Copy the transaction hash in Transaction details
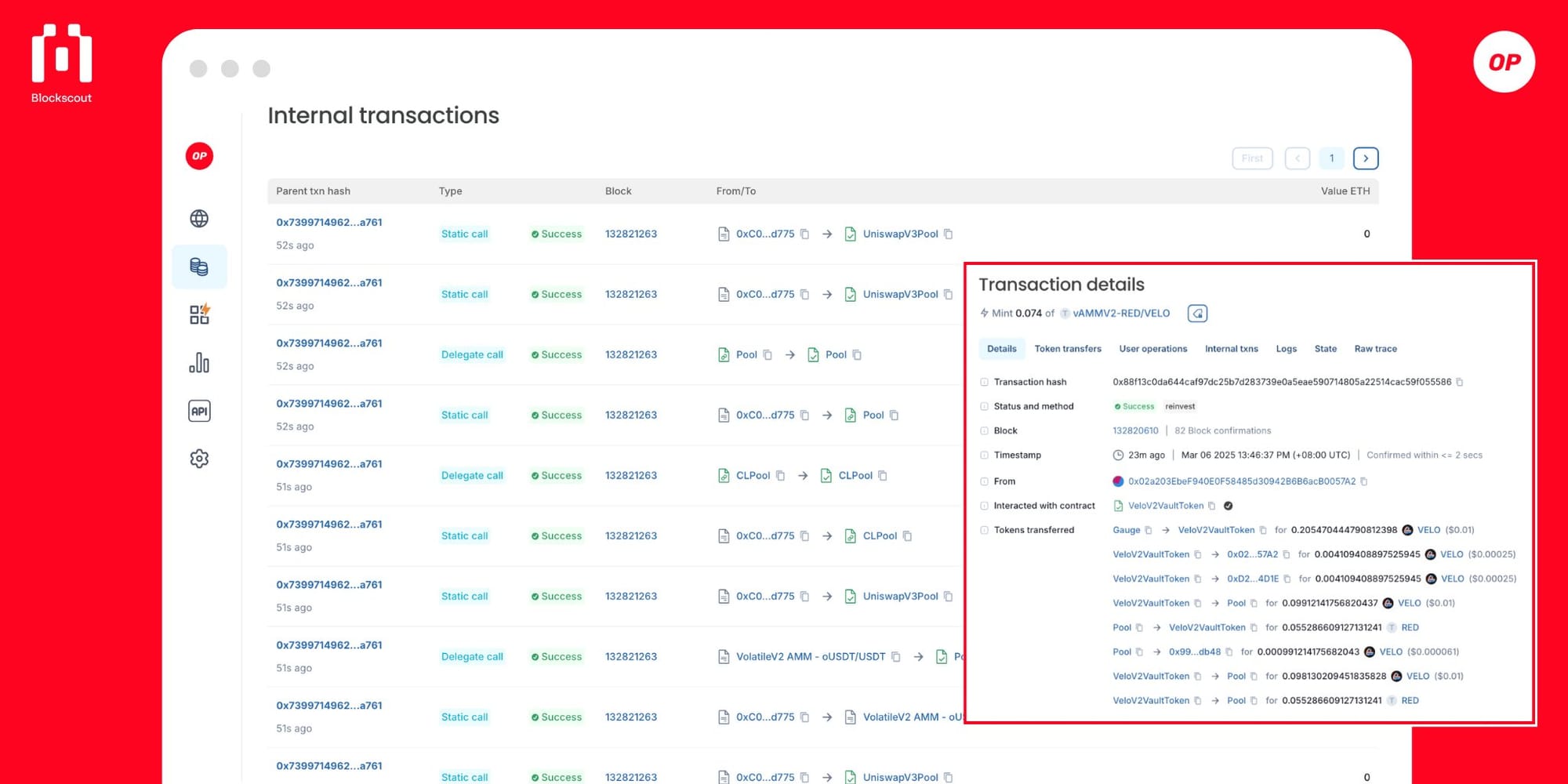Viewport: 1568px width, 784px height. click(1460, 382)
